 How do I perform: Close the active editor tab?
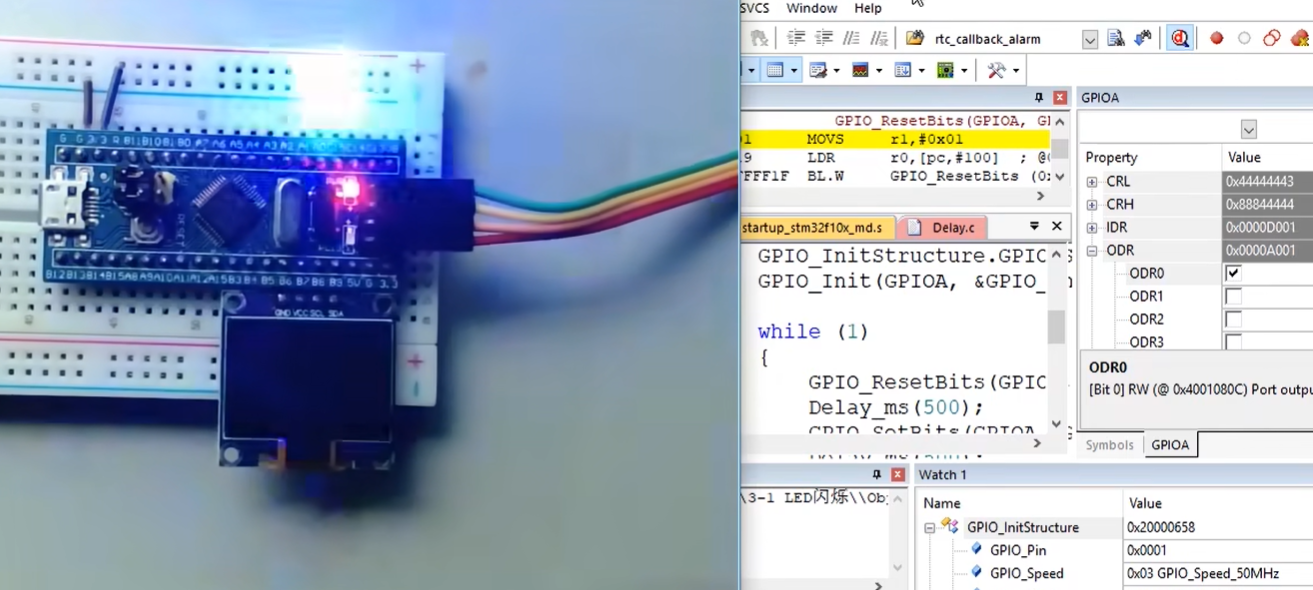tap(1057, 227)
